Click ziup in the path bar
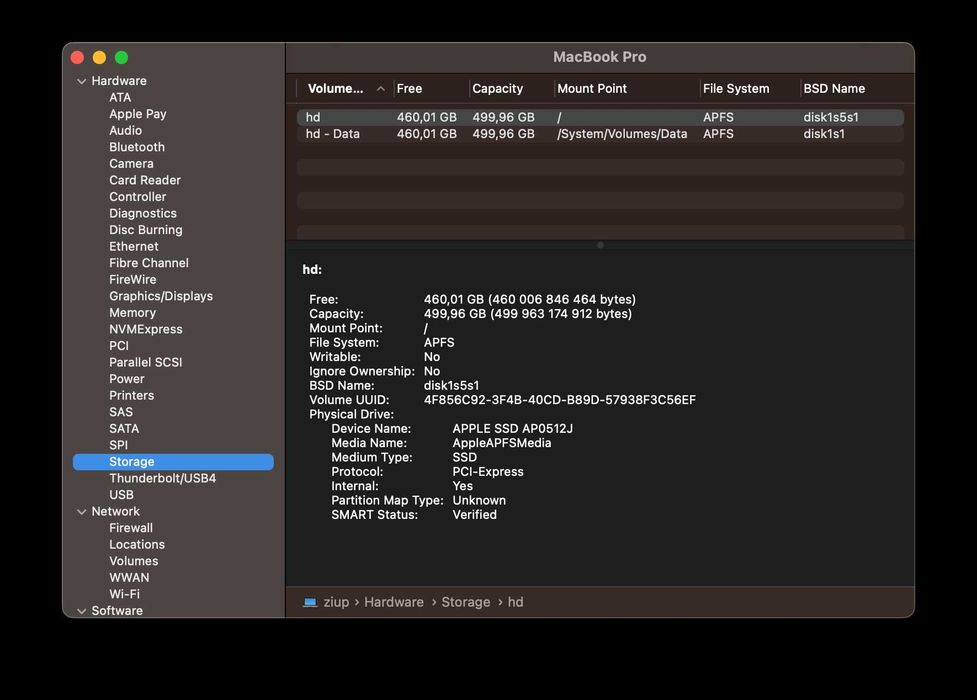Viewport: 977px width, 700px height. click(x=336, y=602)
